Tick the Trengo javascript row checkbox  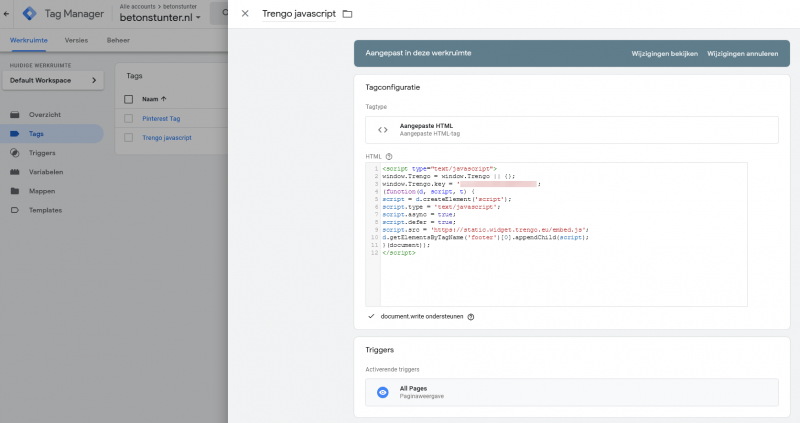[129, 138]
